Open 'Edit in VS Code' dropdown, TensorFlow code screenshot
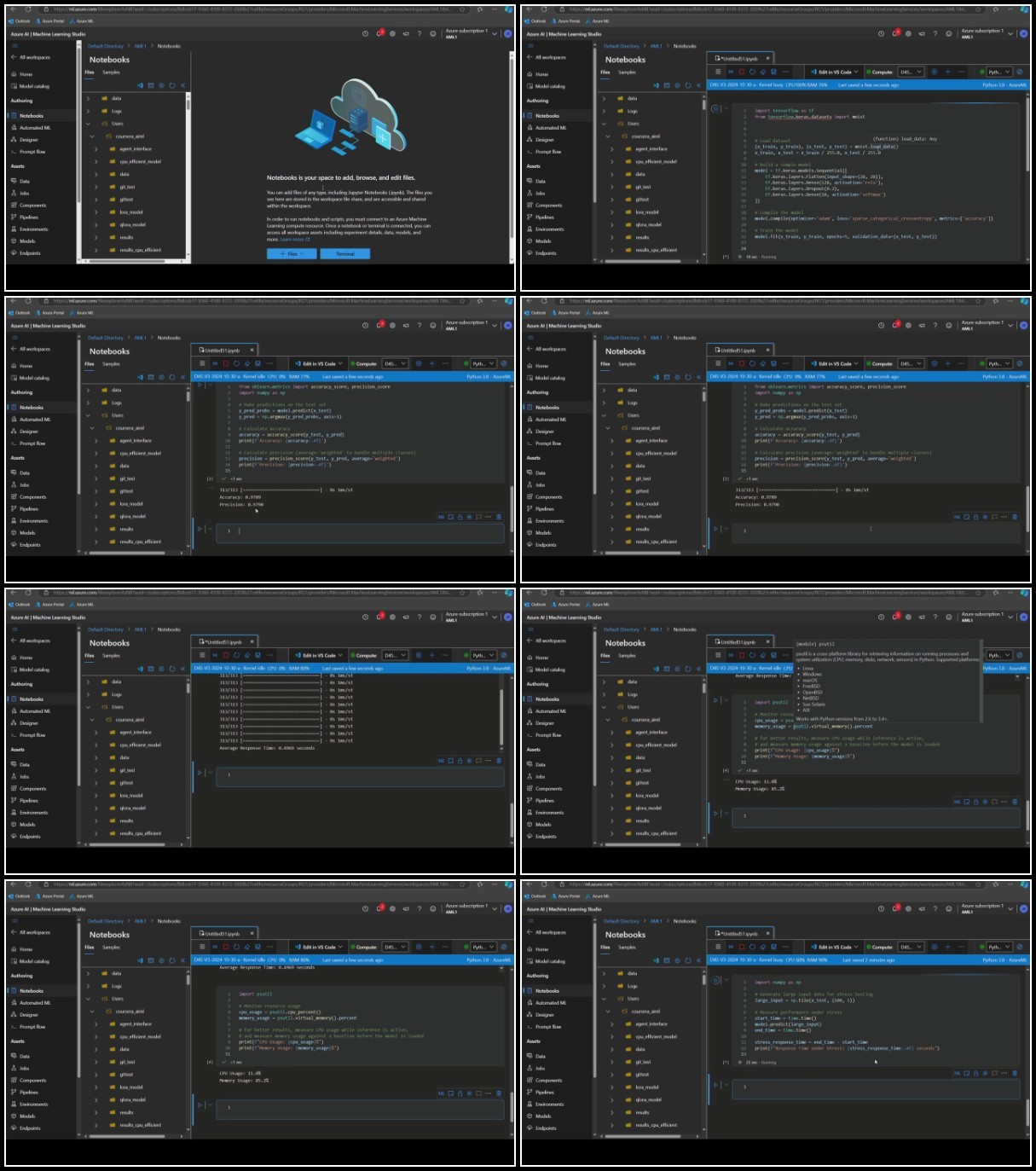1036x1171 pixels. 834,72
